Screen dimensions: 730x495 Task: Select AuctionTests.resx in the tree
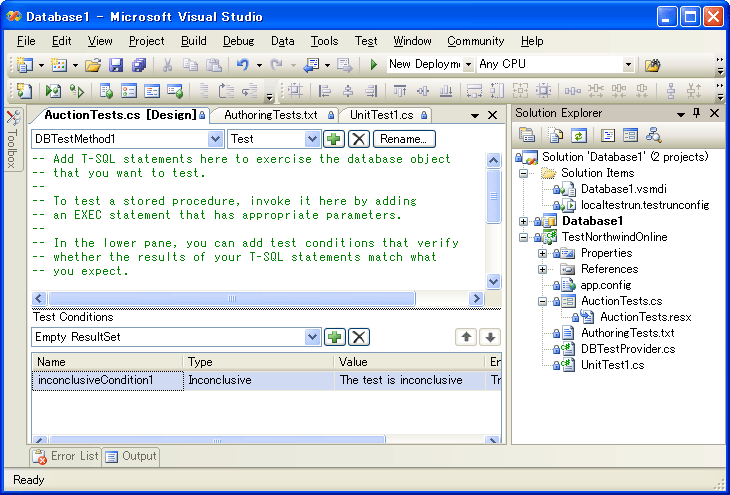pyautogui.click(x=645, y=317)
